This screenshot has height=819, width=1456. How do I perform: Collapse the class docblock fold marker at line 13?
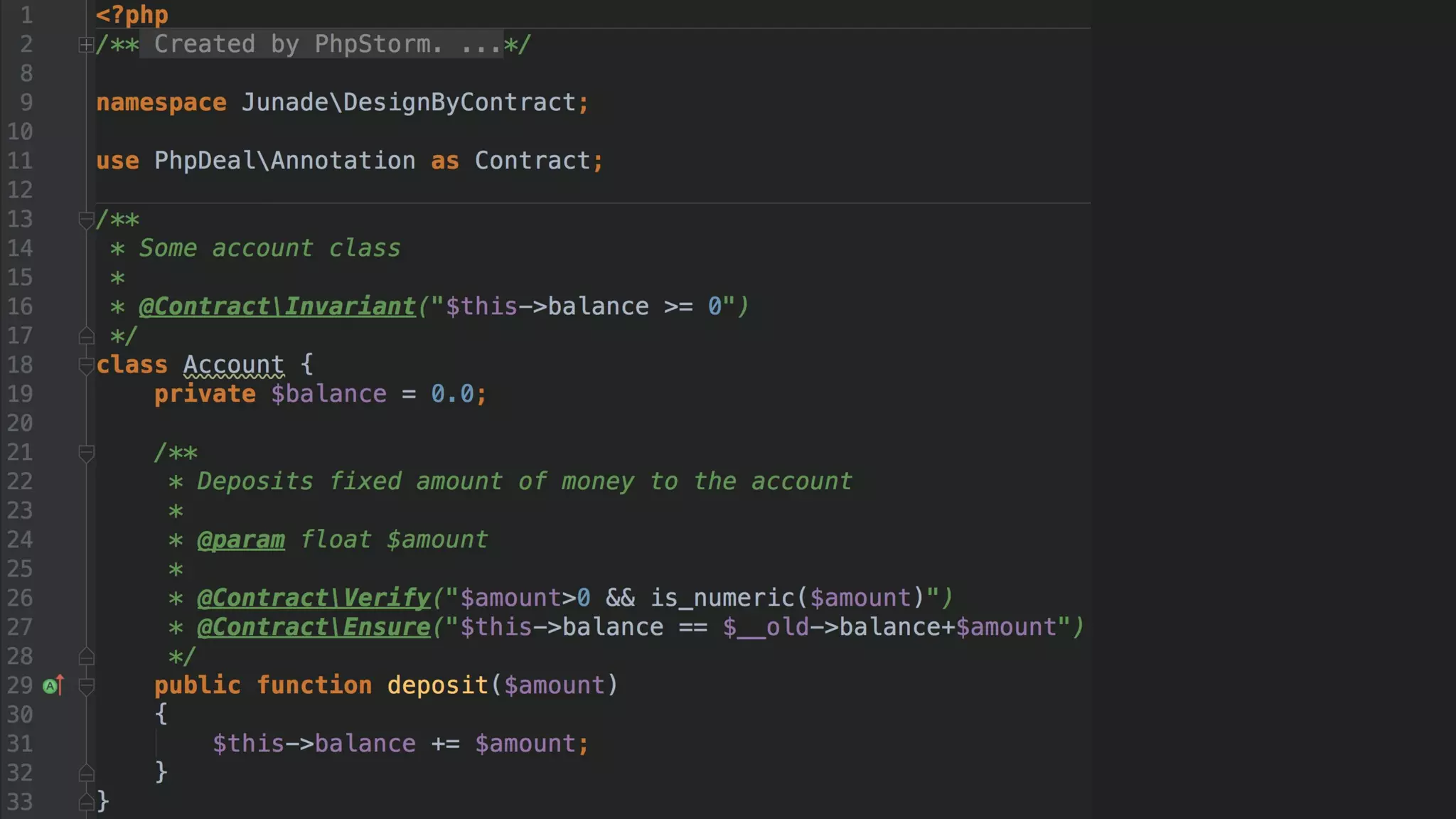pyautogui.click(x=86, y=220)
